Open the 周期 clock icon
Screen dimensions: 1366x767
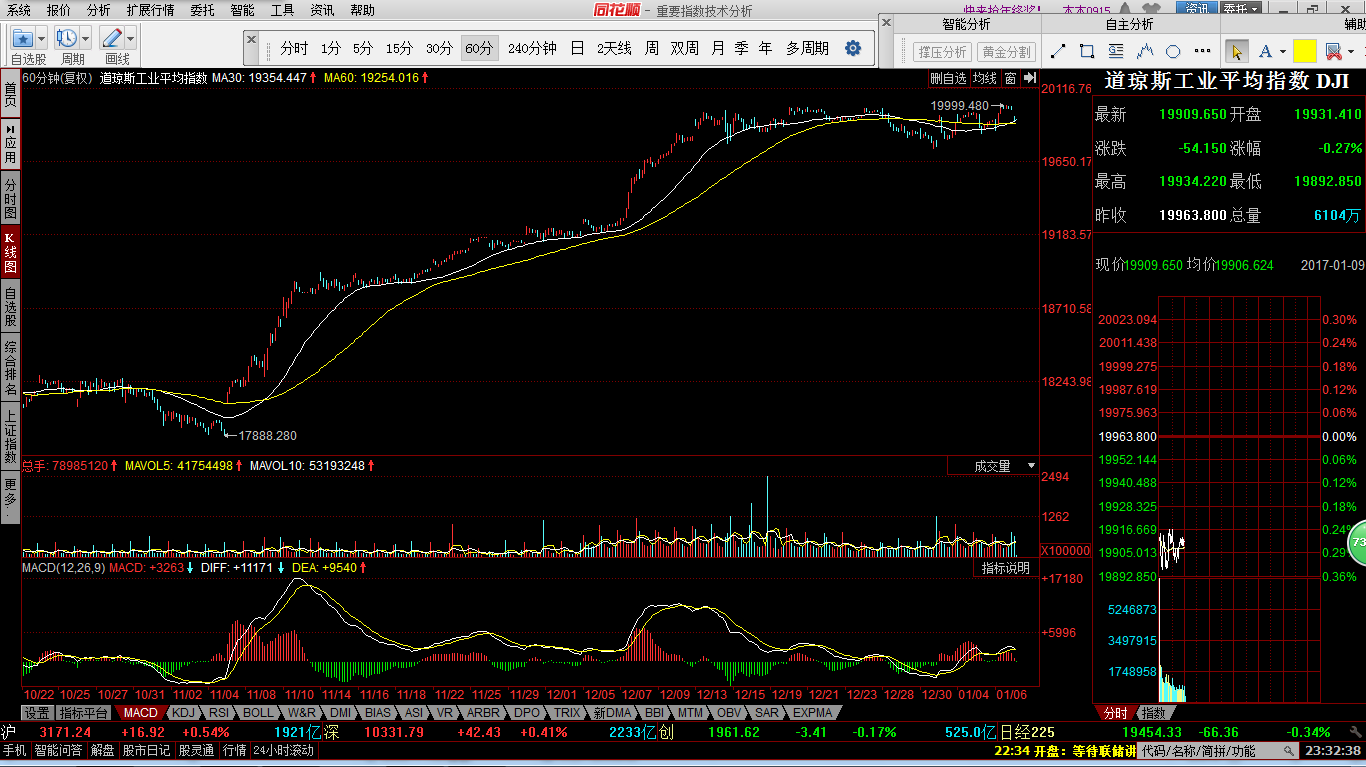click(67, 38)
